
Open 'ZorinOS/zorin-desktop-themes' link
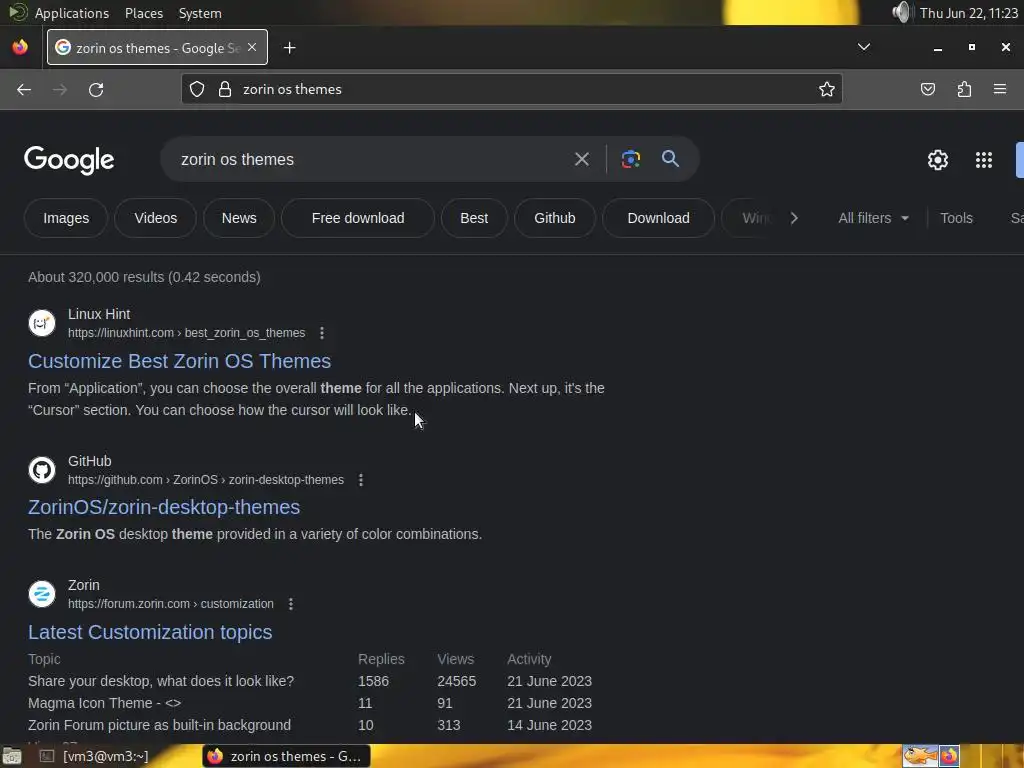164,507
